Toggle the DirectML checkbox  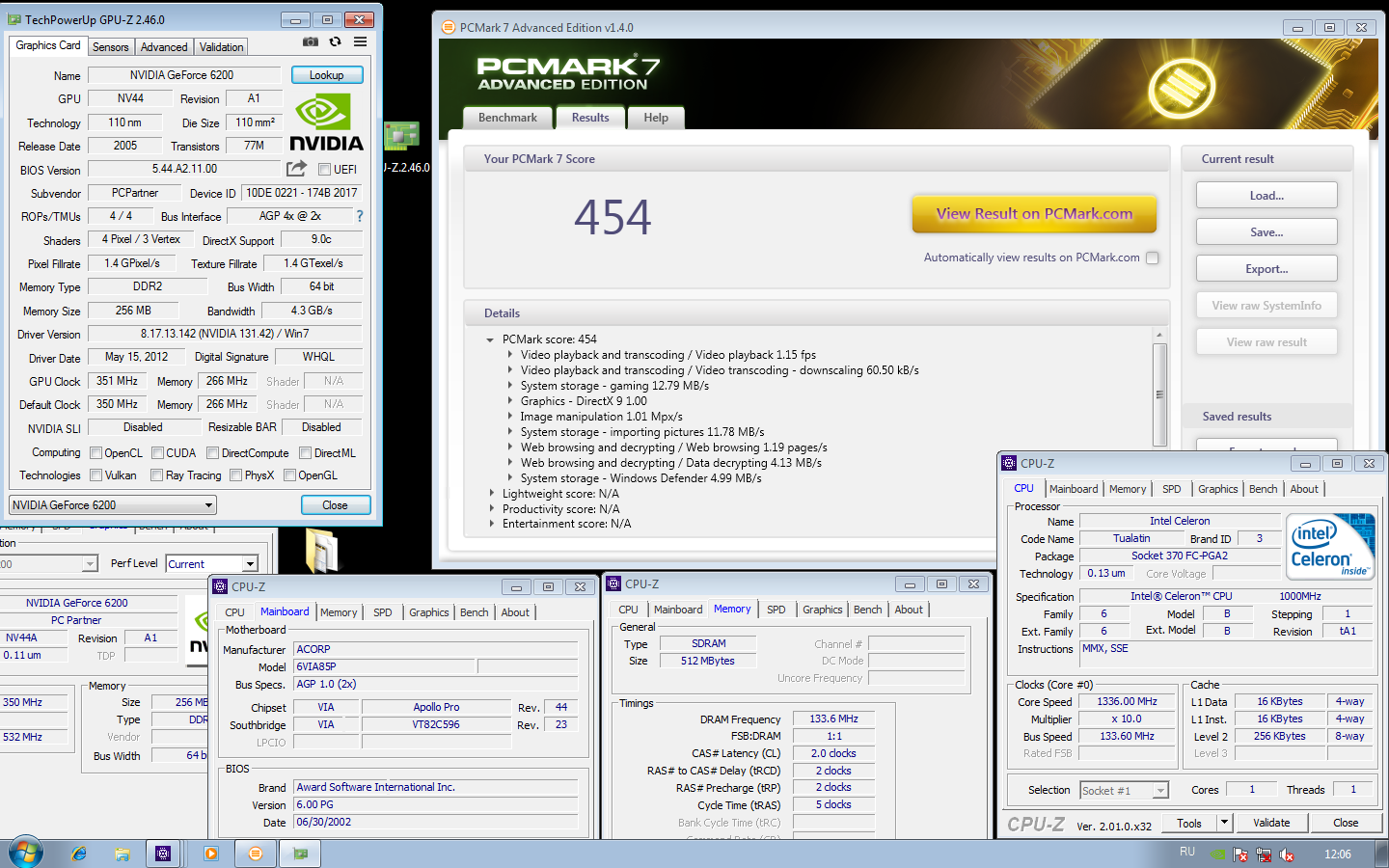point(305,453)
